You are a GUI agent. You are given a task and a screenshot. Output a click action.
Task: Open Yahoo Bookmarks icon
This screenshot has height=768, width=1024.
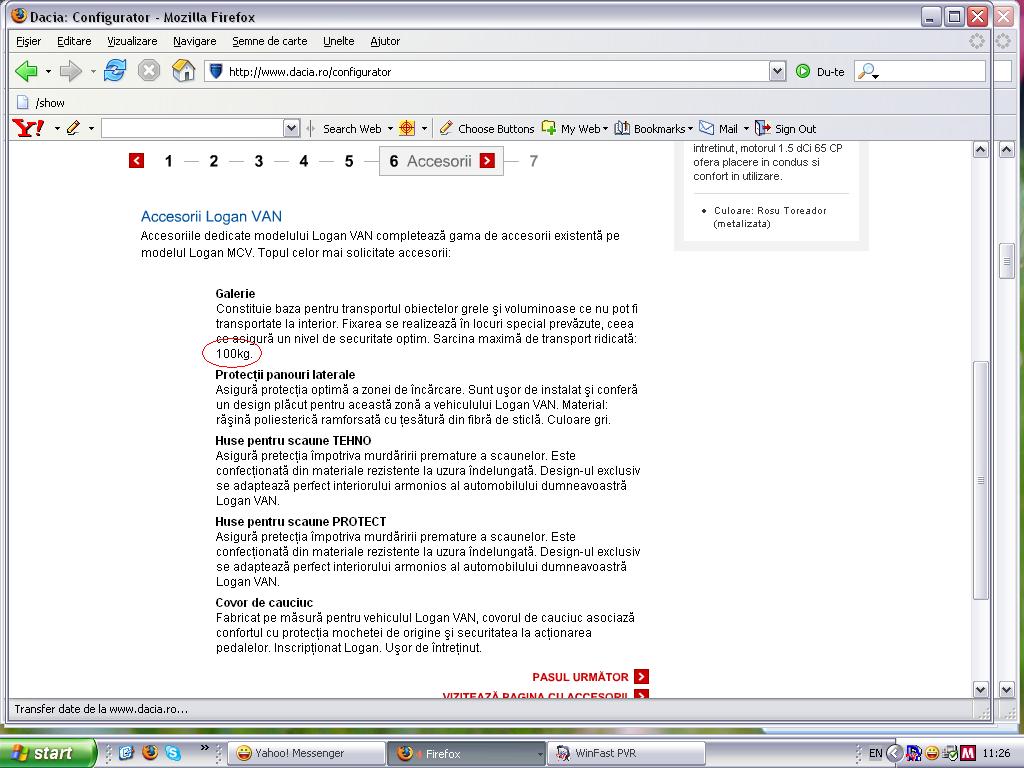[x=622, y=128]
